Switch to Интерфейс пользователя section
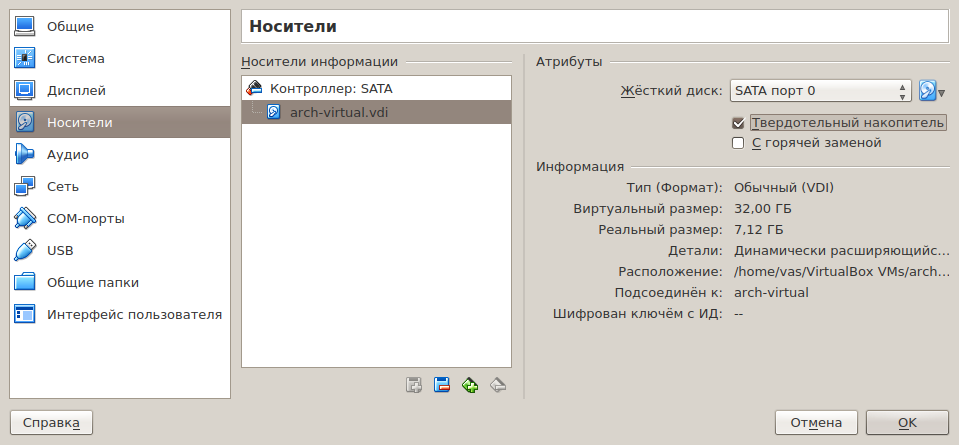Viewport: 959px width, 445px height. pos(134,315)
